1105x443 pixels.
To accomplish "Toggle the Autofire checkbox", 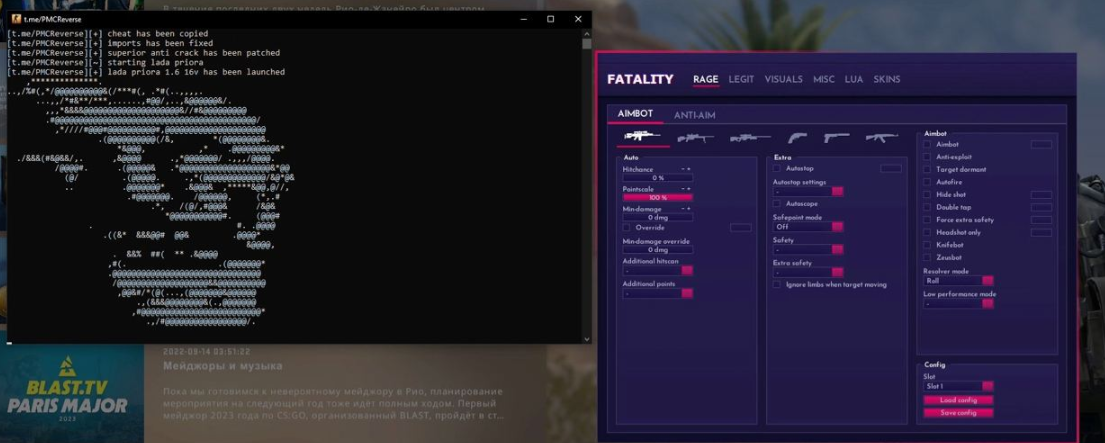I will (927, 182).
